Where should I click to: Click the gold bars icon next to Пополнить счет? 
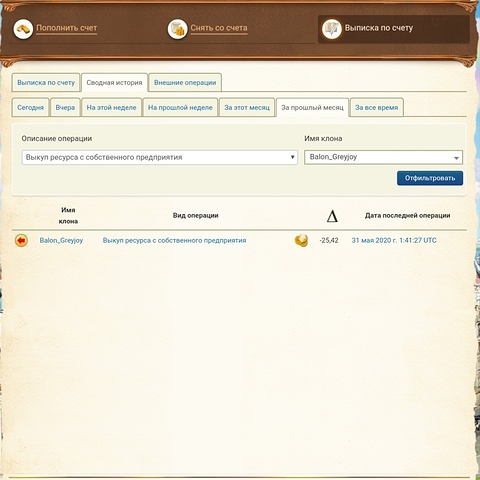pos(23,29)
